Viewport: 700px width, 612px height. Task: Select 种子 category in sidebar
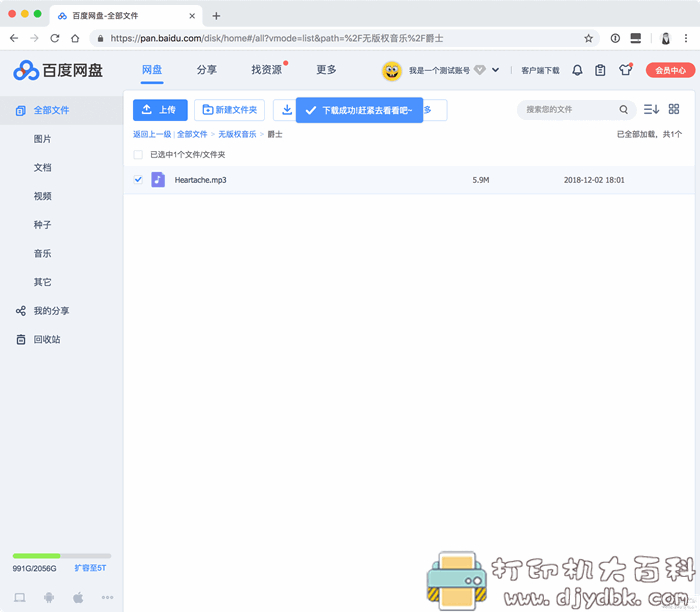pyautogui.click(x=42, y=225)
